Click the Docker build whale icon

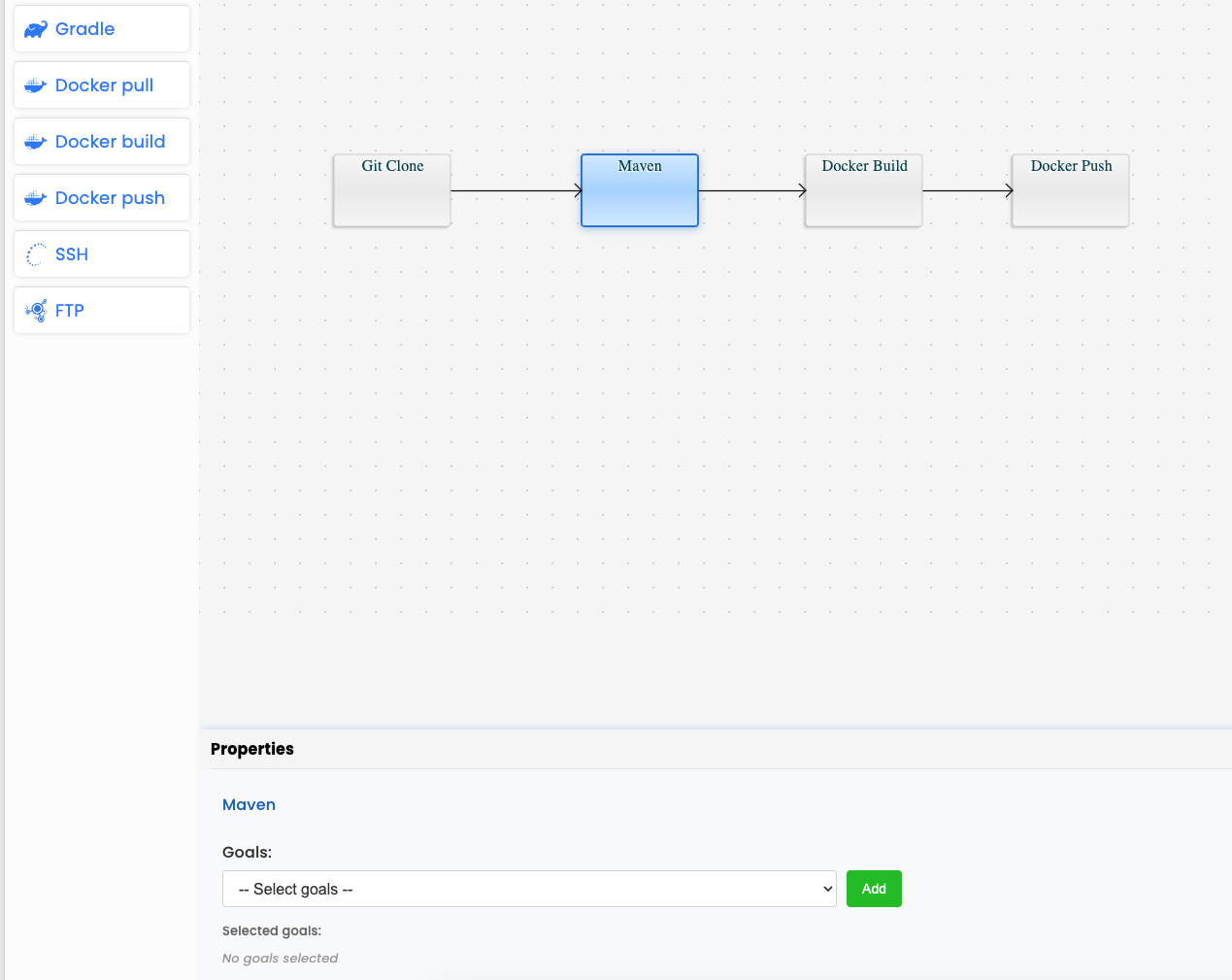click(x=35, y=141)
